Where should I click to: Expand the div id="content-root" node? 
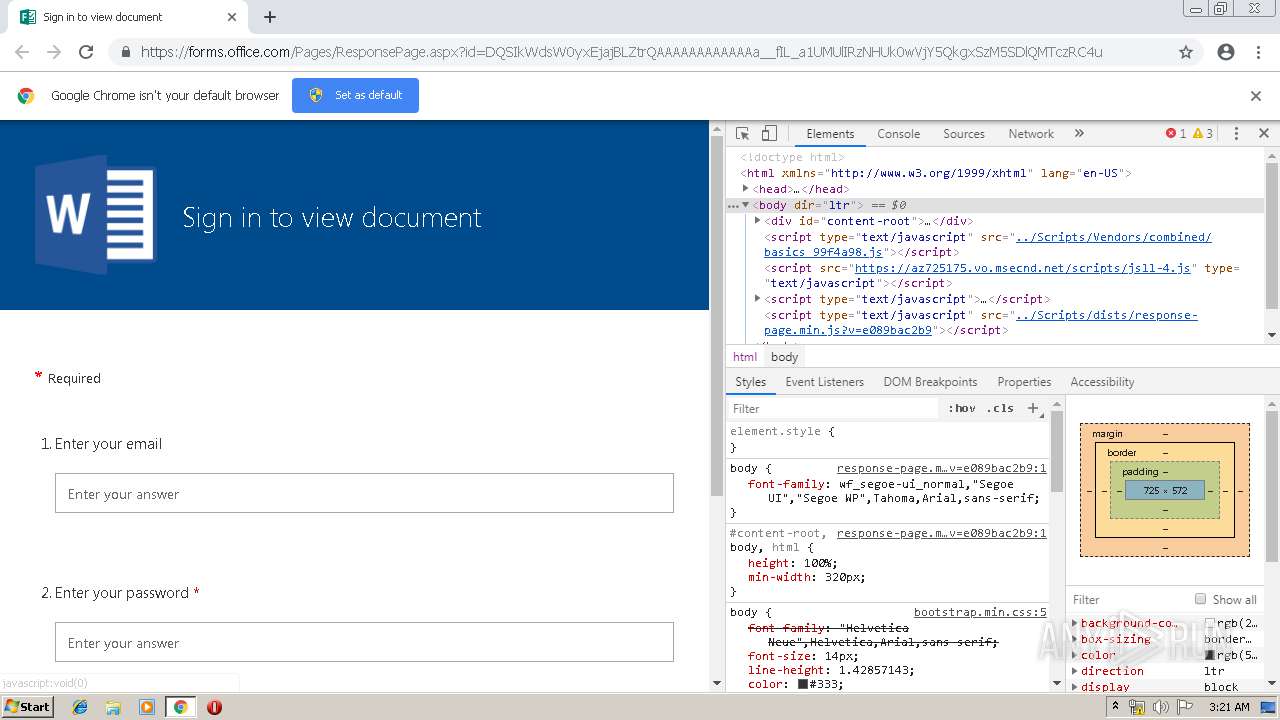pos(757,221)
